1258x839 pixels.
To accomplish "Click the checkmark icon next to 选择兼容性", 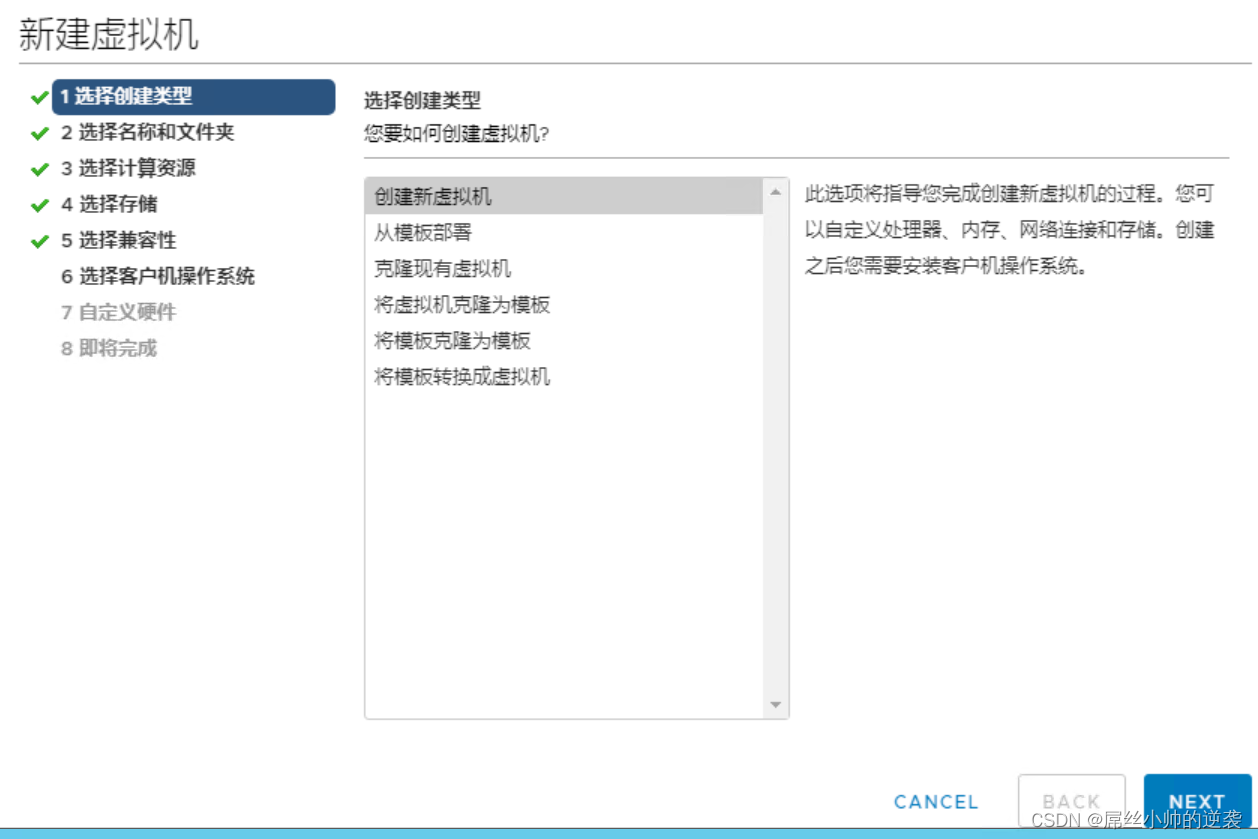I will [x=37, y=241].
